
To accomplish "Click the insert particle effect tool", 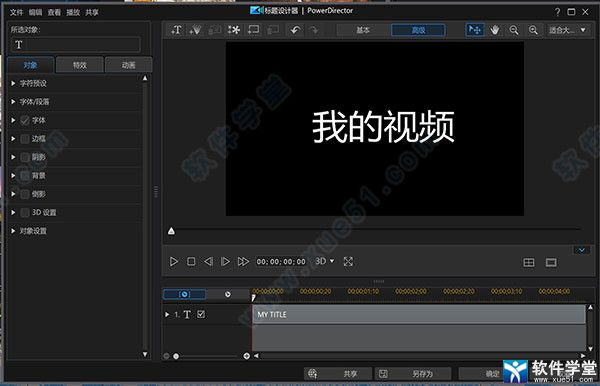I will 195,30.
